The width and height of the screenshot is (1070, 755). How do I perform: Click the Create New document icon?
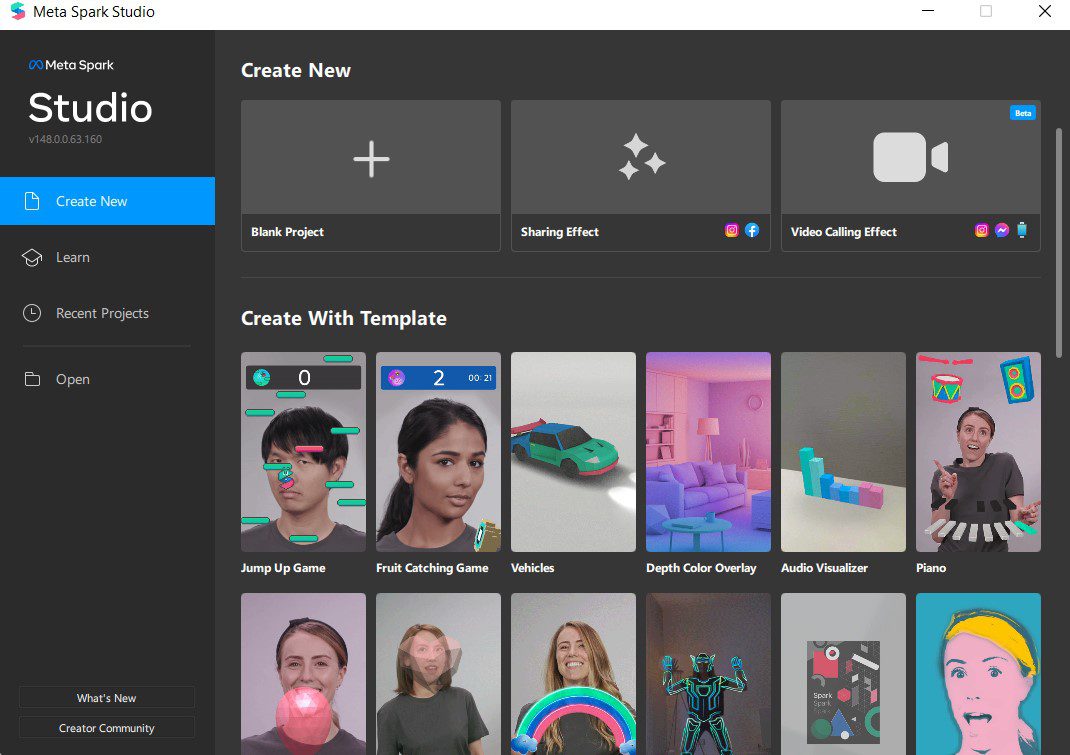point(33,201)
